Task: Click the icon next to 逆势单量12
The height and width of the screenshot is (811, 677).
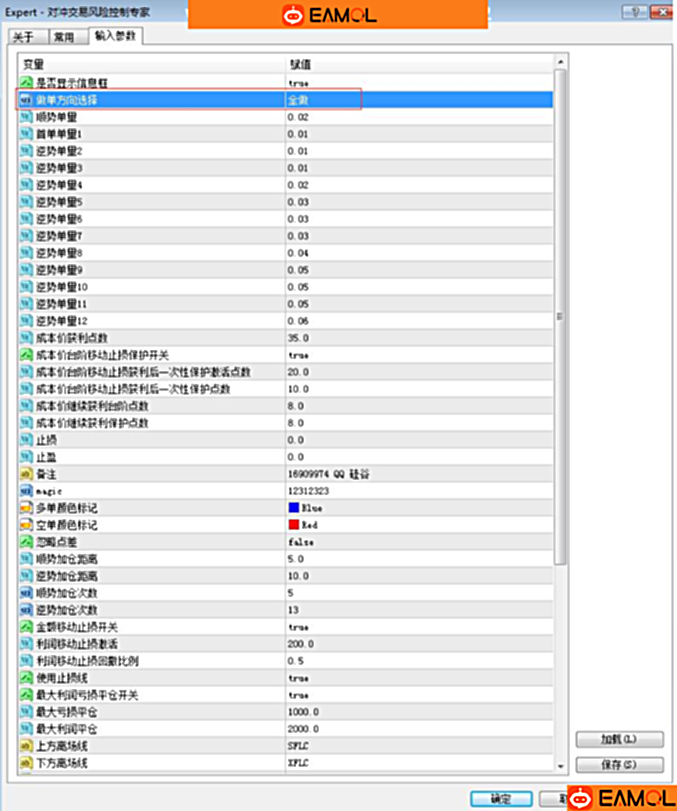Action: pyautogui.click(x=26, y=321)
